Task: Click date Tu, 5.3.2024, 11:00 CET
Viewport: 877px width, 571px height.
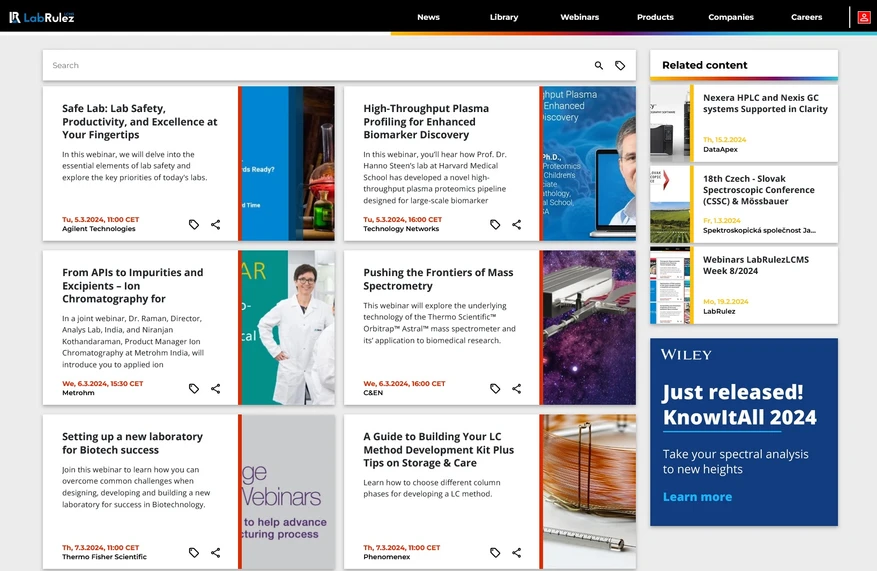Action: pos(101,219)
